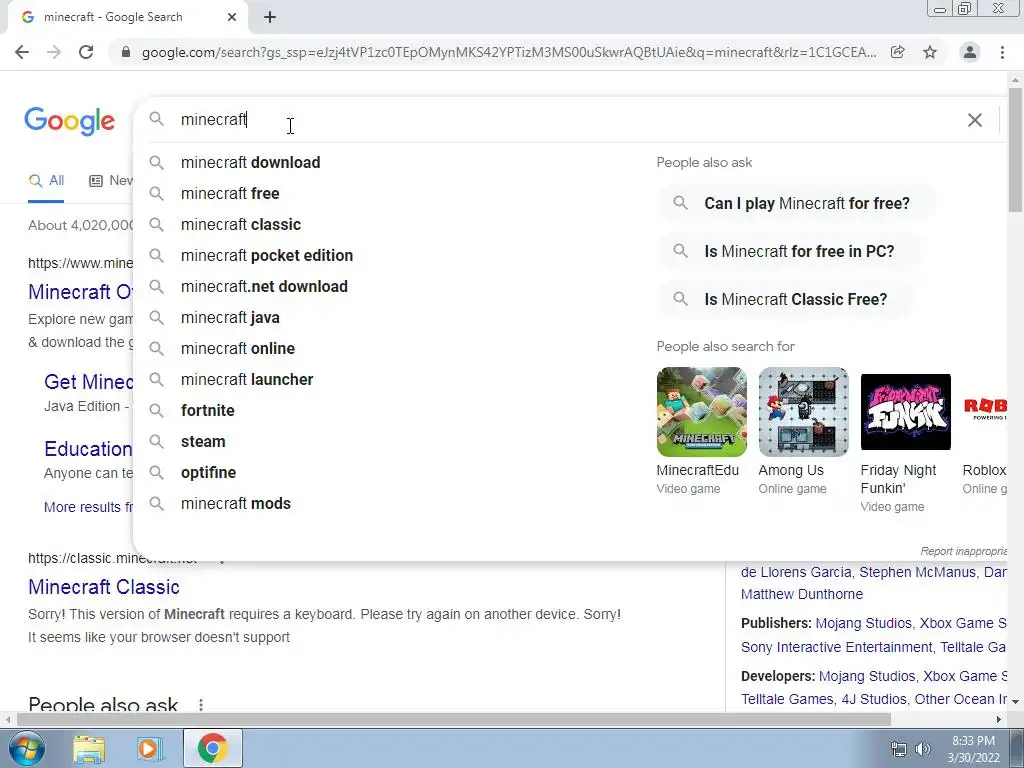Choose the steam suggestion
This screenshot has height=768, width=1024.
click(203, 441)
